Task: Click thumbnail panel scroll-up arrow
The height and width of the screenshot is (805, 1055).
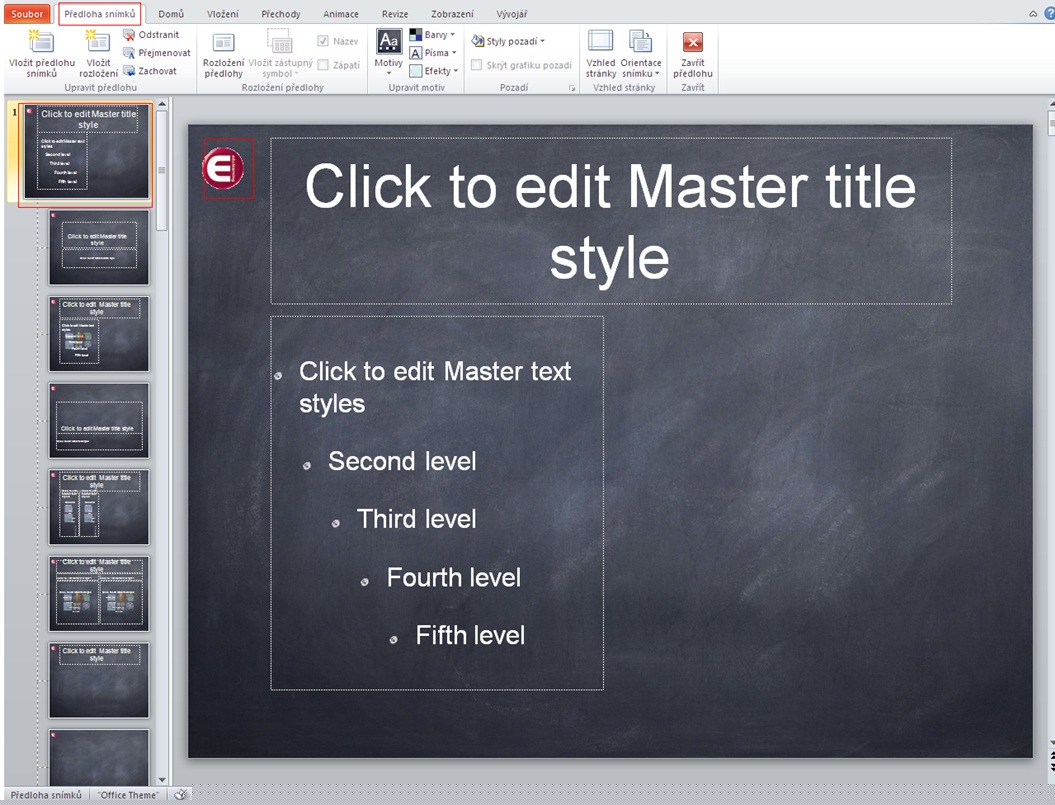Action: click(x=161, y=104)
